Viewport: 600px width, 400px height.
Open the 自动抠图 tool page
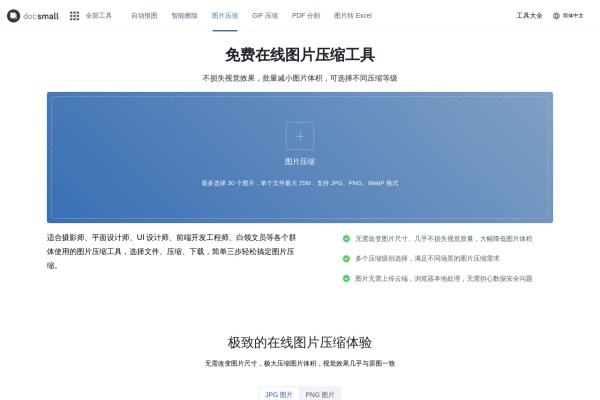[144, 16]
